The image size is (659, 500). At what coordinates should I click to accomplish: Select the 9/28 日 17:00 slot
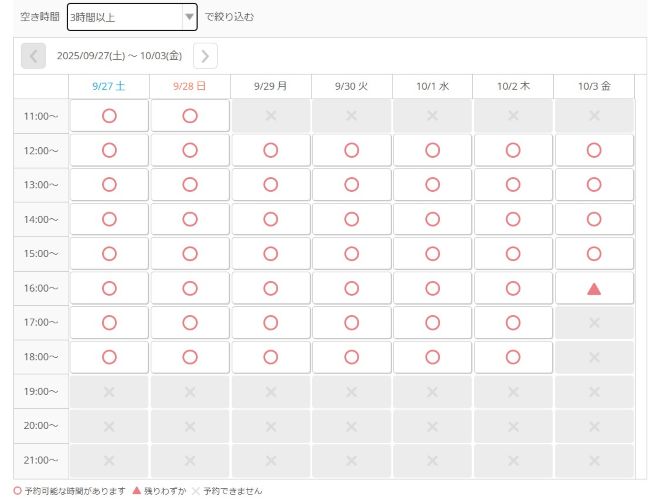point(190,322)
